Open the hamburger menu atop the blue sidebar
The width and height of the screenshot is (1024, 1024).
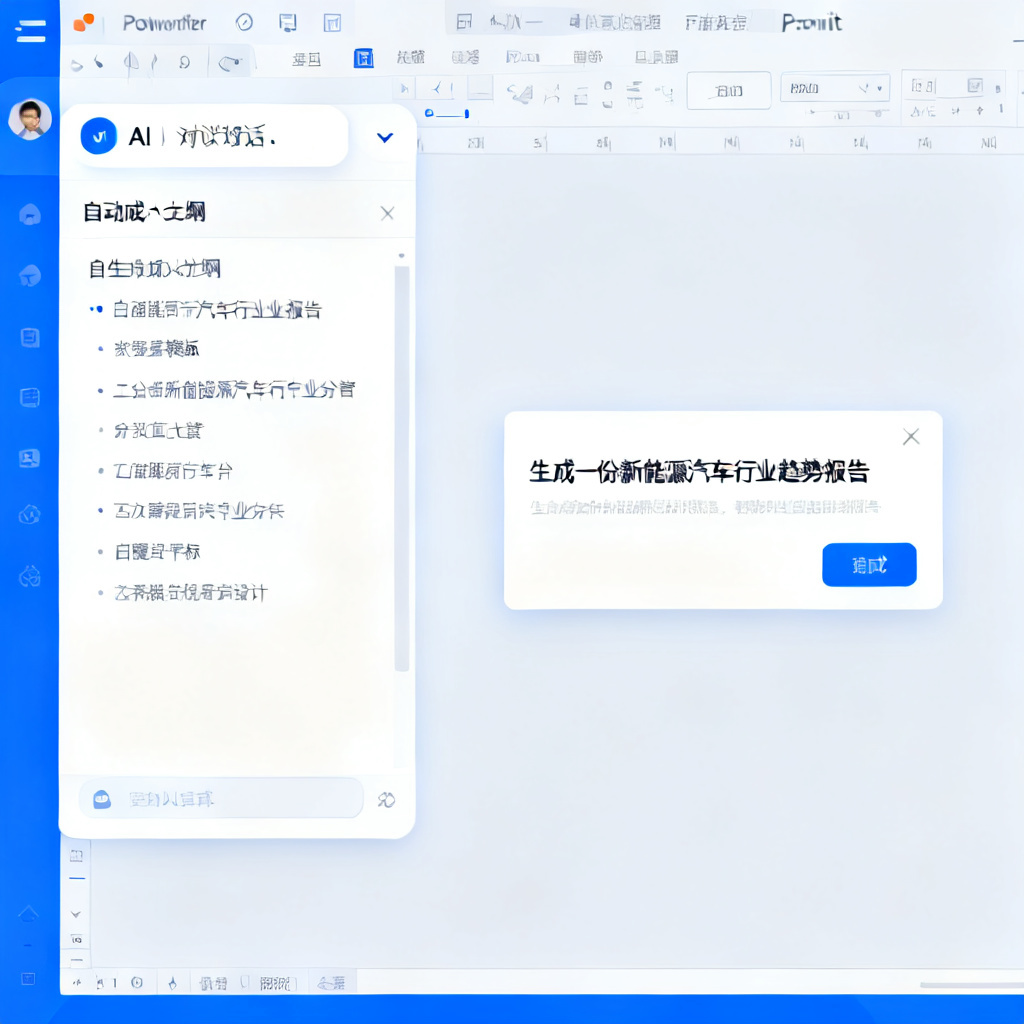[30, 31]
